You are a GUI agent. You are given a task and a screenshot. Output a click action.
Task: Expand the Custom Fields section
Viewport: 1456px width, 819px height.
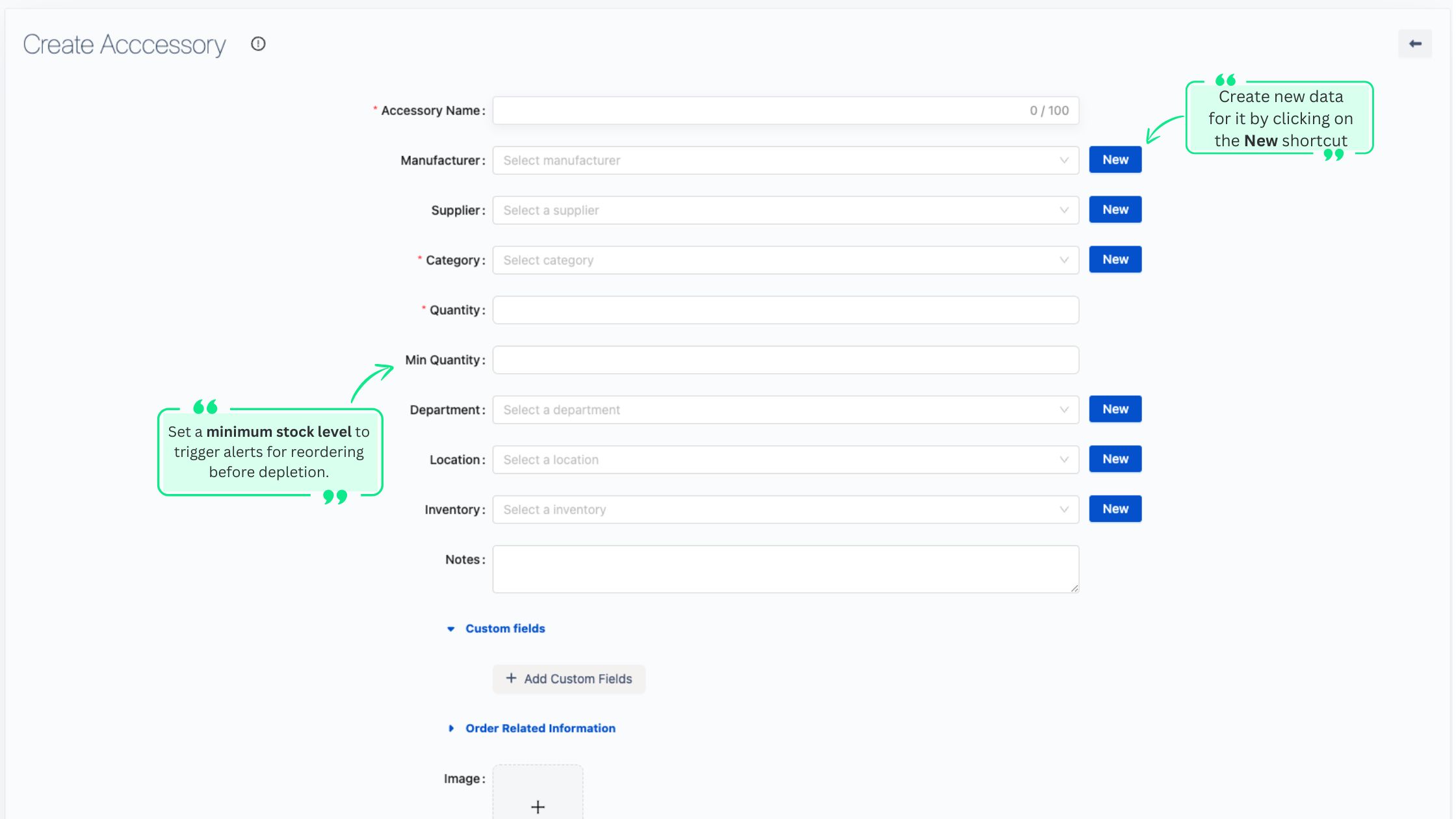(497, 628)
